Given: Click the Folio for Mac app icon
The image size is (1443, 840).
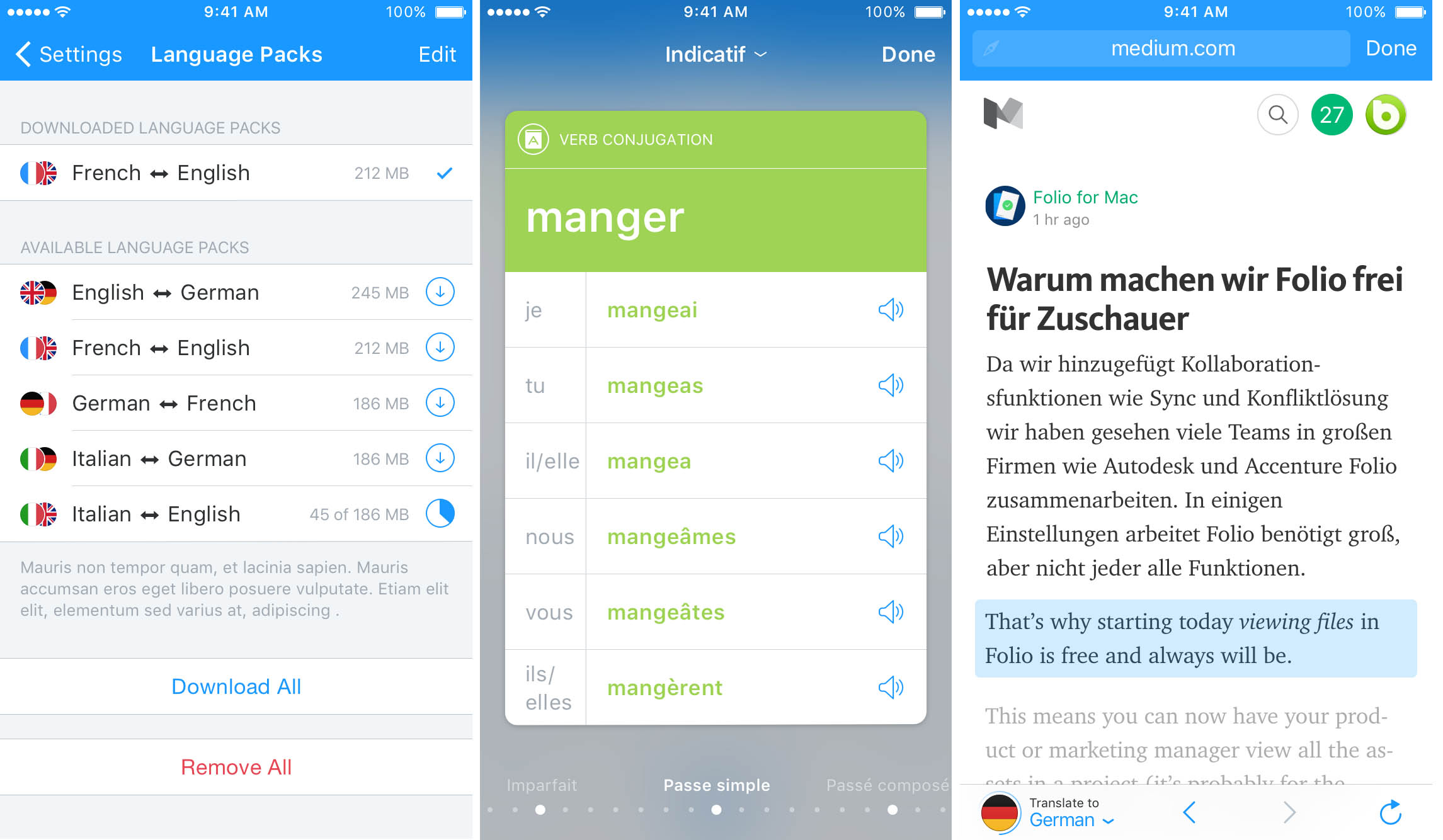Looking at the screenshot, I should click(x=1005, y=205).
